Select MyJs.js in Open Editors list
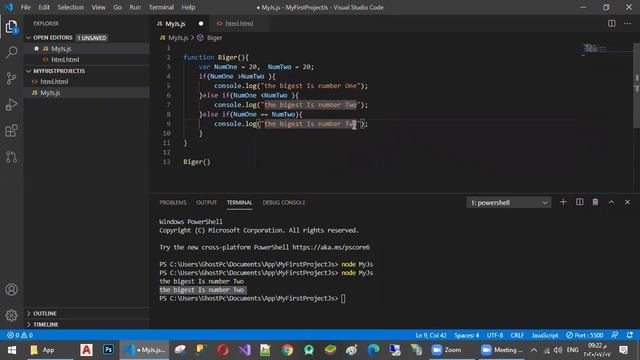The height and width of the screenshot is (360, 640). click(87, 49)
